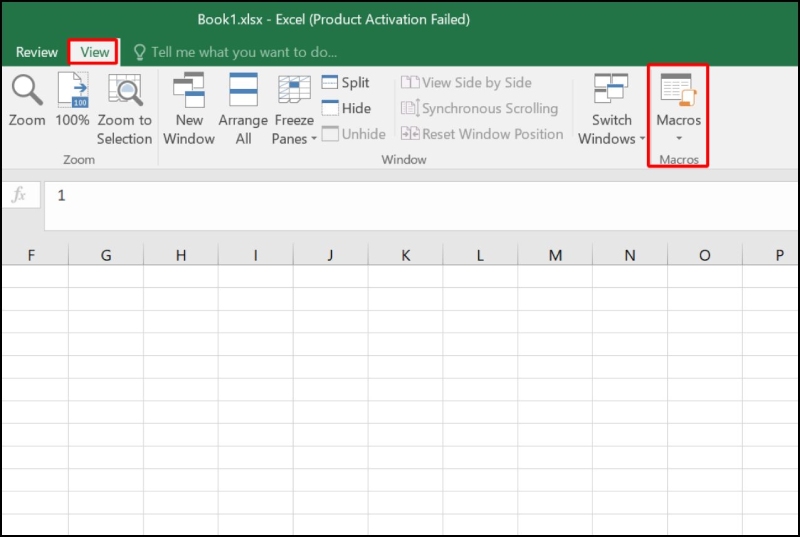Click the Zoom magnifier icon
Viewport: 800px width, 537px height.
27,91
